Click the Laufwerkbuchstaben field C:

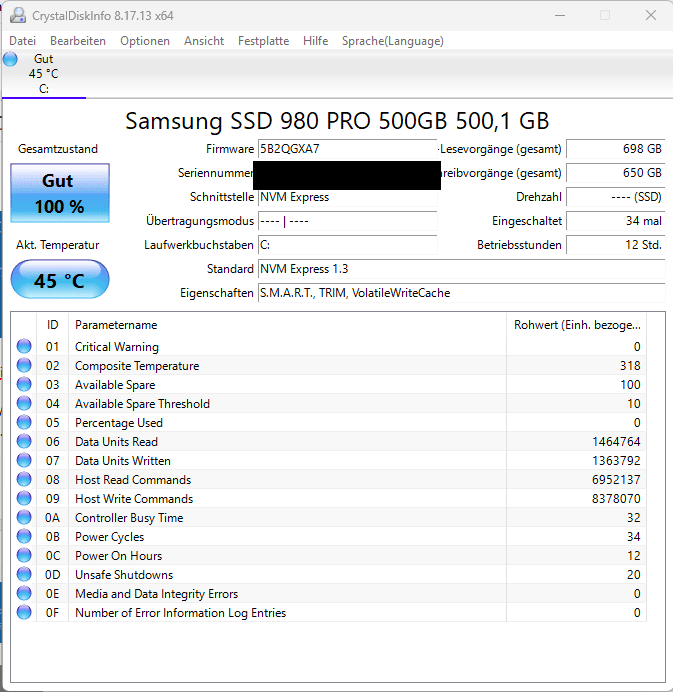coord(347,245)
